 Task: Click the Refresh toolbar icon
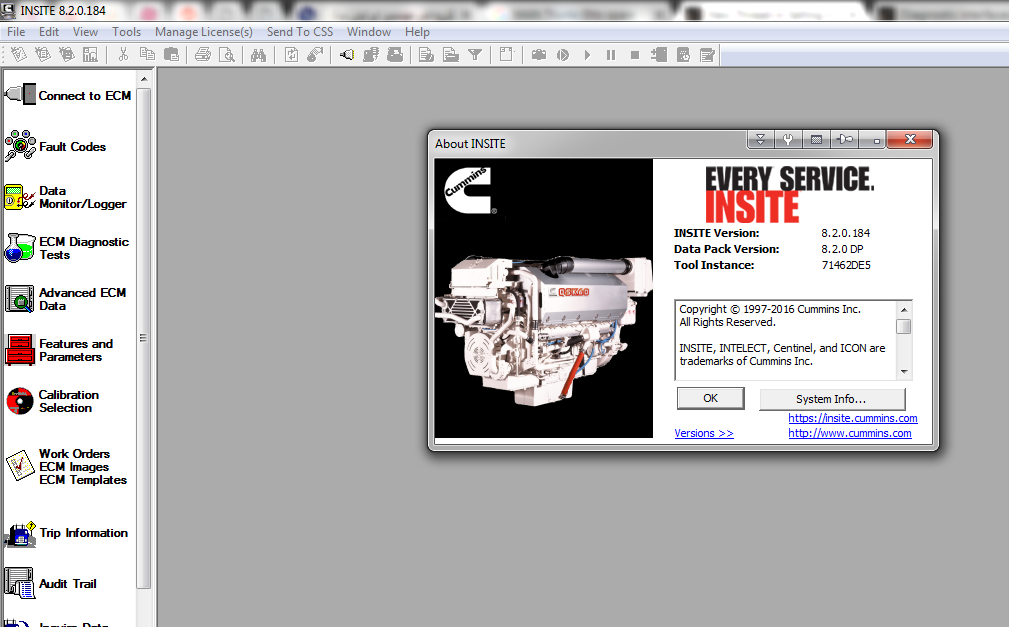(291, 55)
